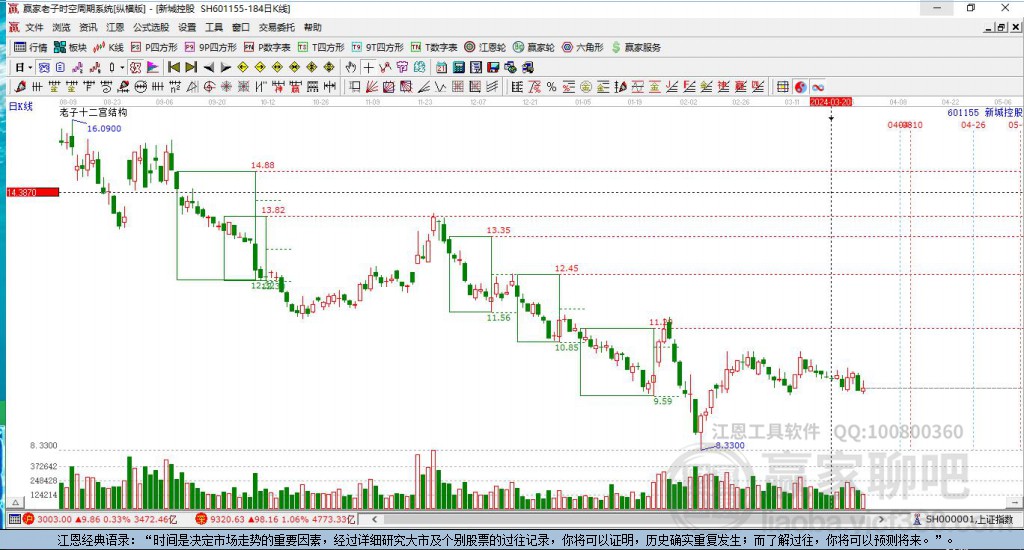Screen dimensions: 1024x550
Task: Click the yellow diamond with right arrow
Action: coord(260,67)
